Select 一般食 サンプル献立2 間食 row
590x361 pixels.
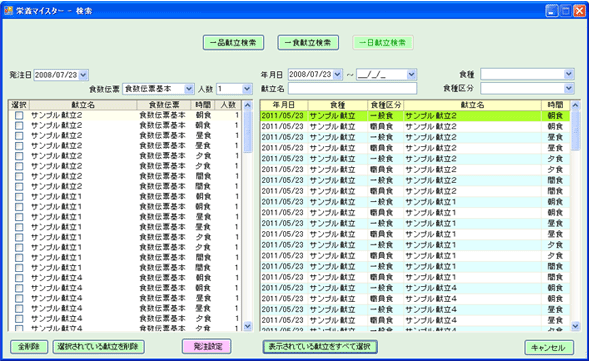coord(415,180)
